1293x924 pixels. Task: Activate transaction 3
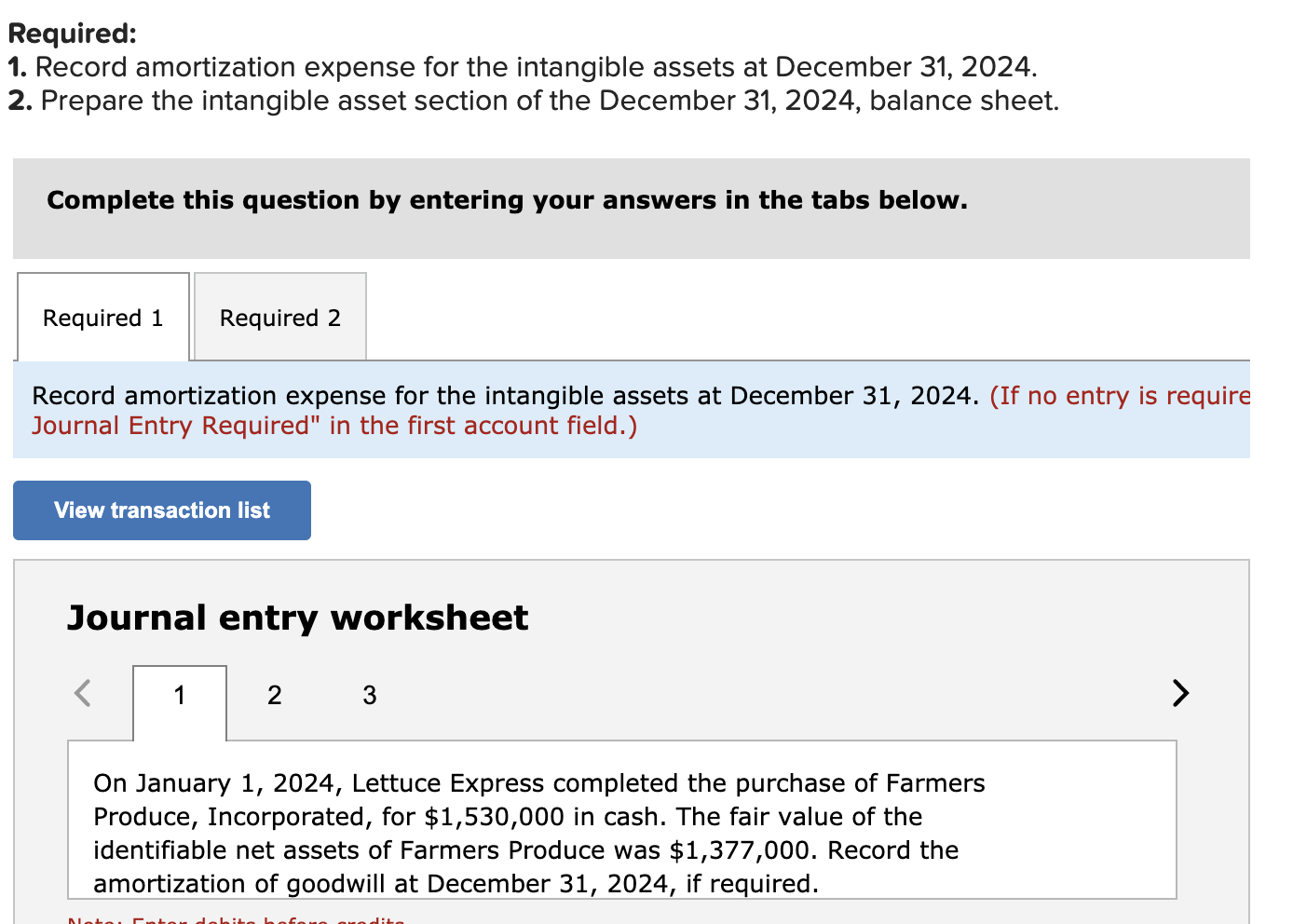(x=369, y=695)
